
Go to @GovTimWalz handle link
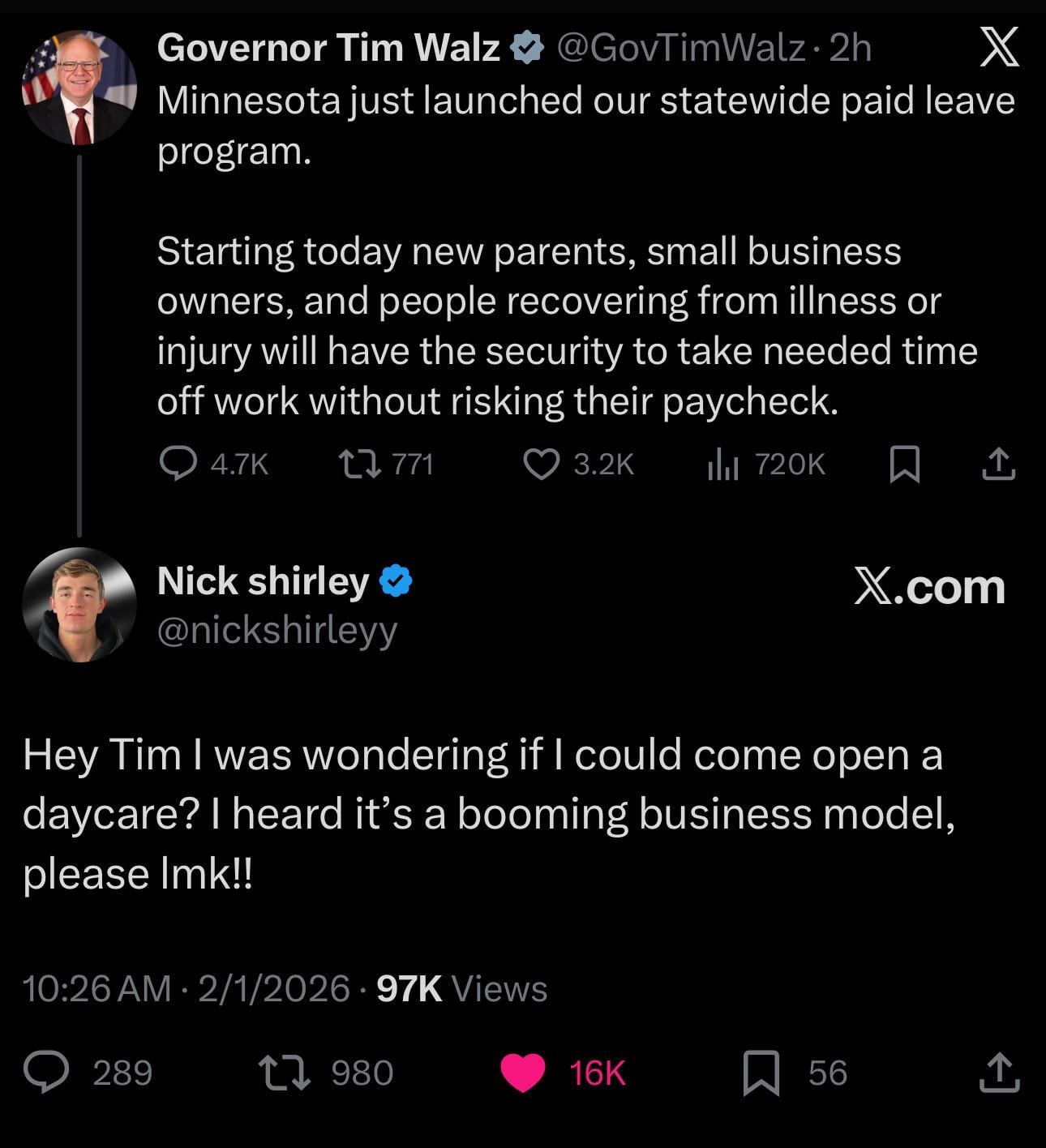(680, 48)
